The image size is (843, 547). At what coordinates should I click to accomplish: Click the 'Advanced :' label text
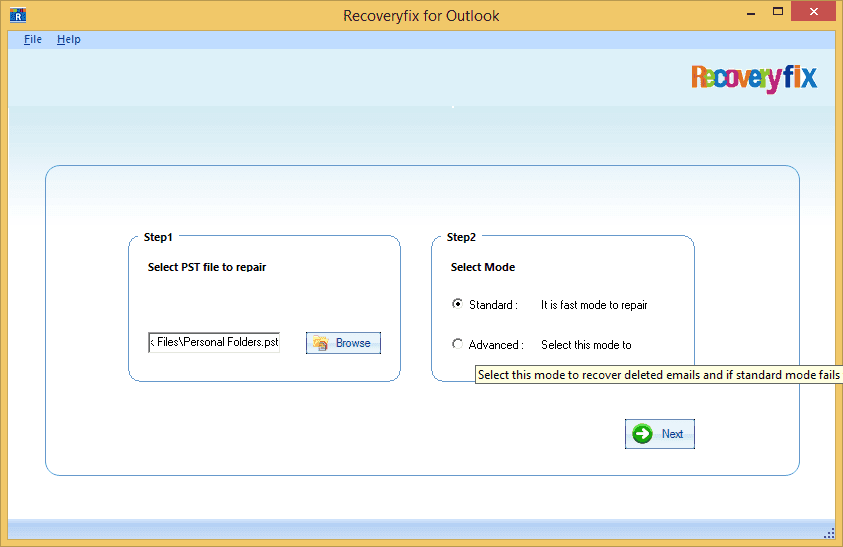point(496,345)
